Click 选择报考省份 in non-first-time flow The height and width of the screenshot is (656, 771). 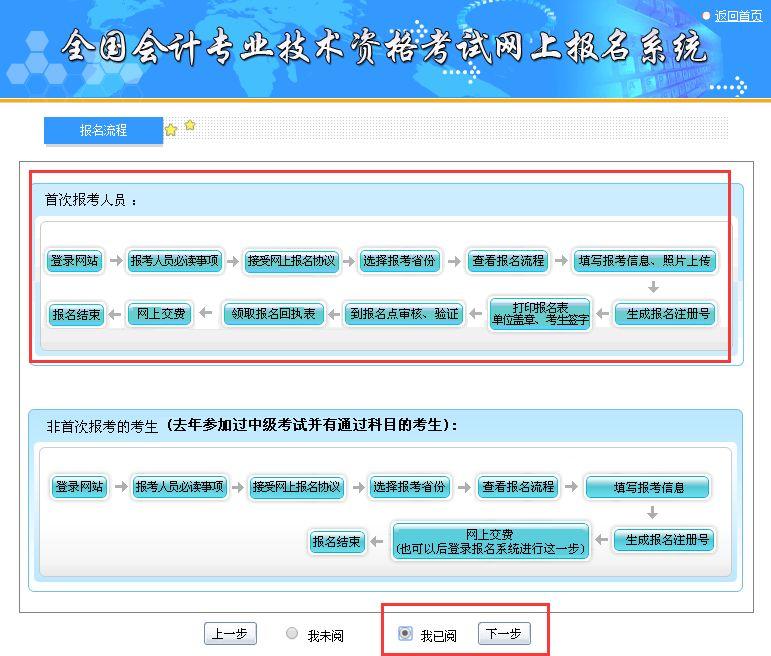click(x=409, y=487)
